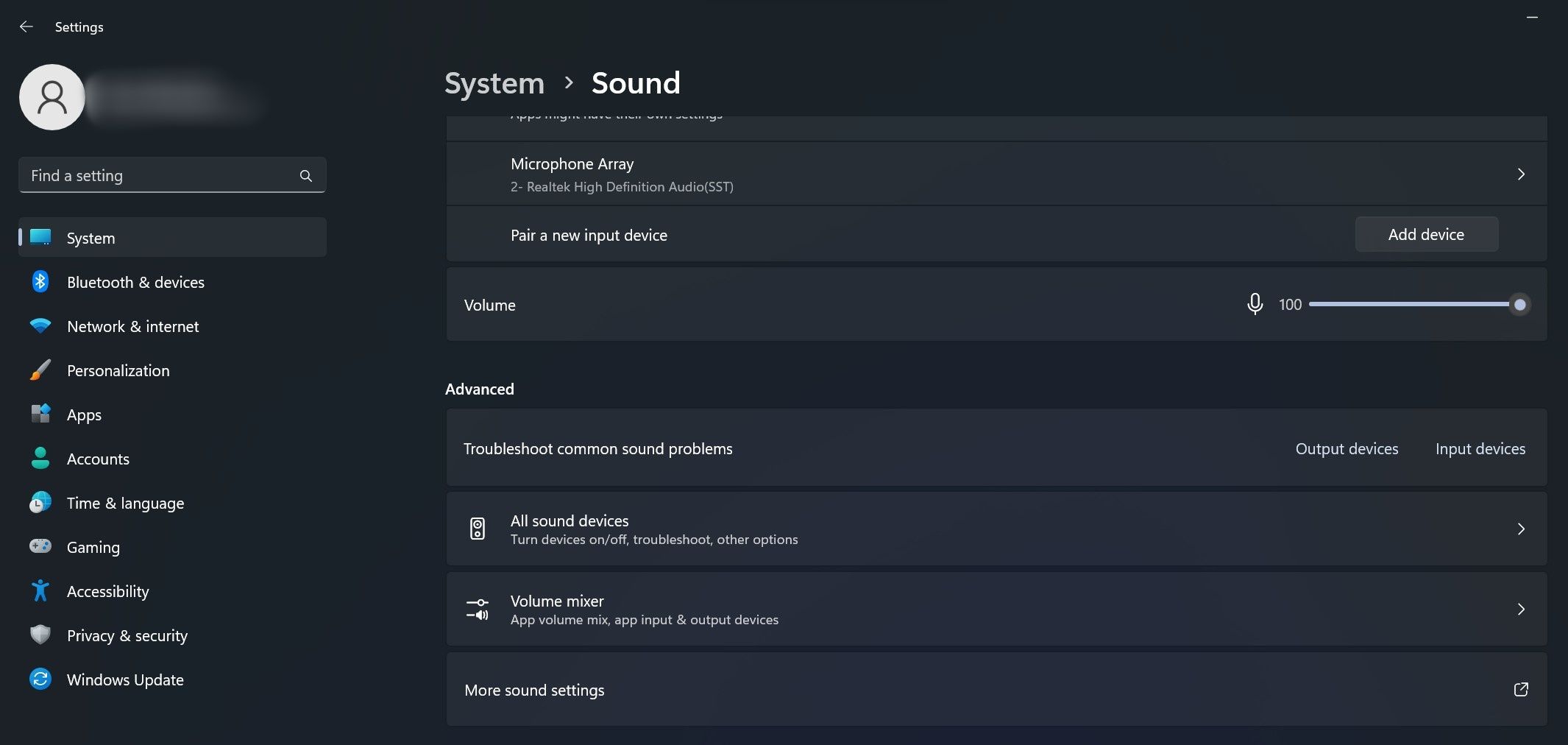Screen dimensions: 1568x745
Task: Click the user profile avatar
Action: [x=52, y=97]
